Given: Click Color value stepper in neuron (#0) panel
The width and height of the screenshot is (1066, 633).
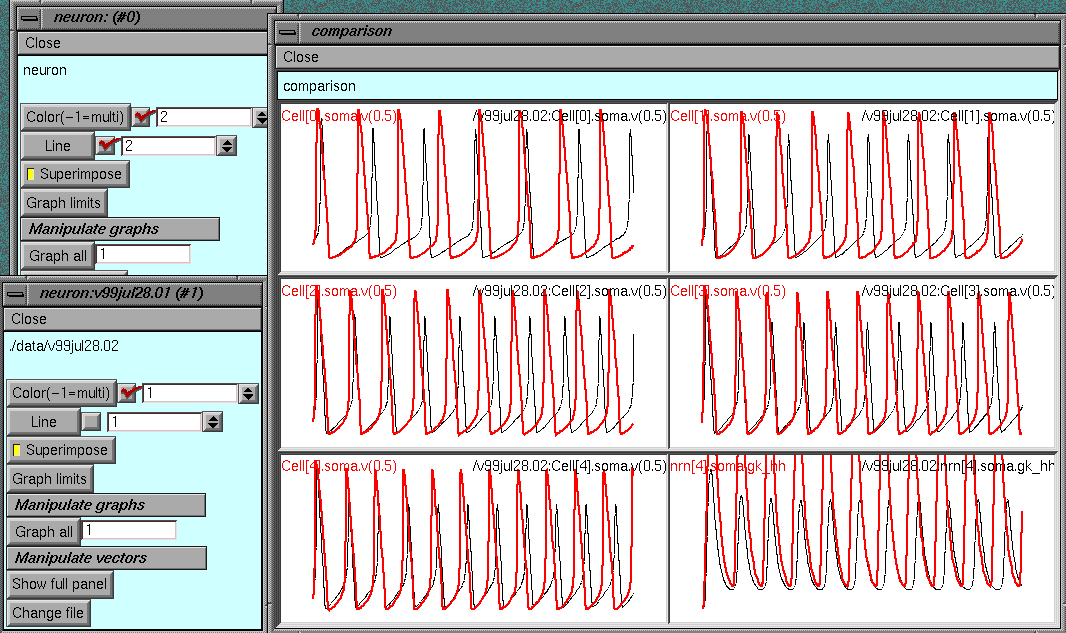Looking at the screenshot, I should (260, 118).
